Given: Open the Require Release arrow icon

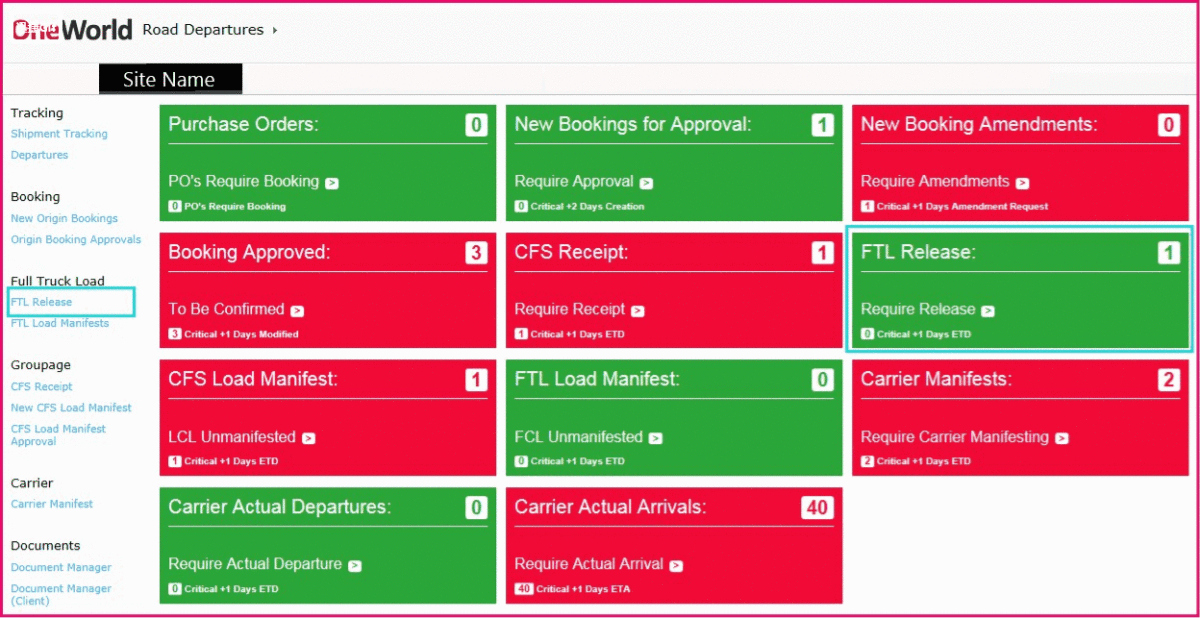Looking at the screenshot, I should 989,311.
